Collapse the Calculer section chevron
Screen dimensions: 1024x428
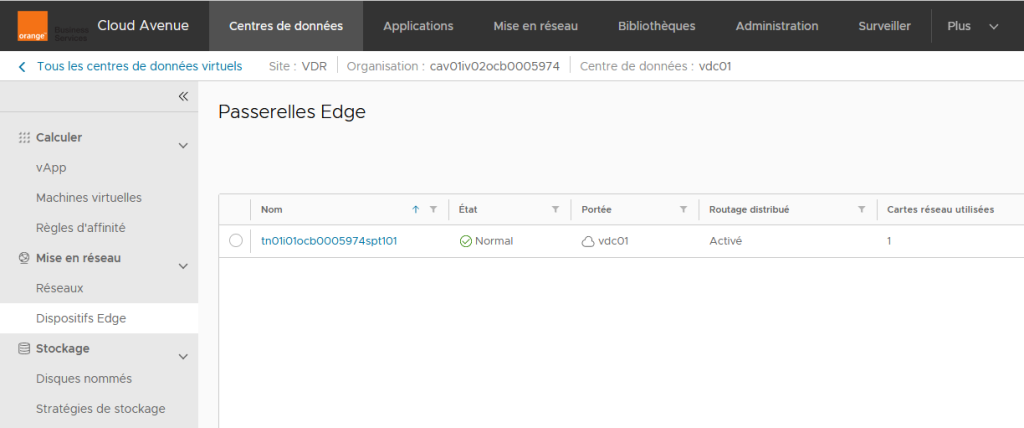184,145
